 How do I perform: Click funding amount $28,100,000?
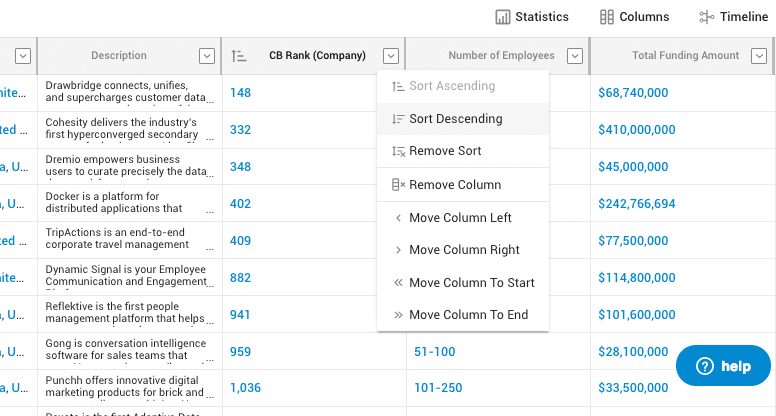coord(633,352)
